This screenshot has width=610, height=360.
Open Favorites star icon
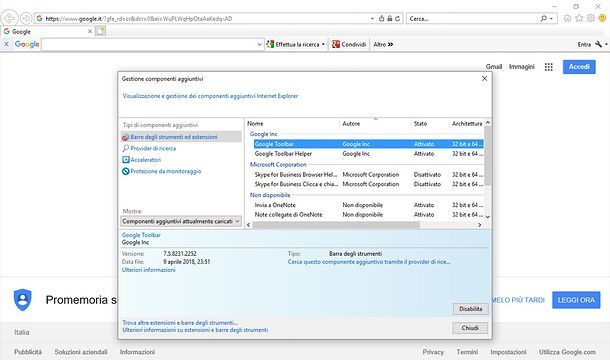pyautogui.click(x=579, y=18)
